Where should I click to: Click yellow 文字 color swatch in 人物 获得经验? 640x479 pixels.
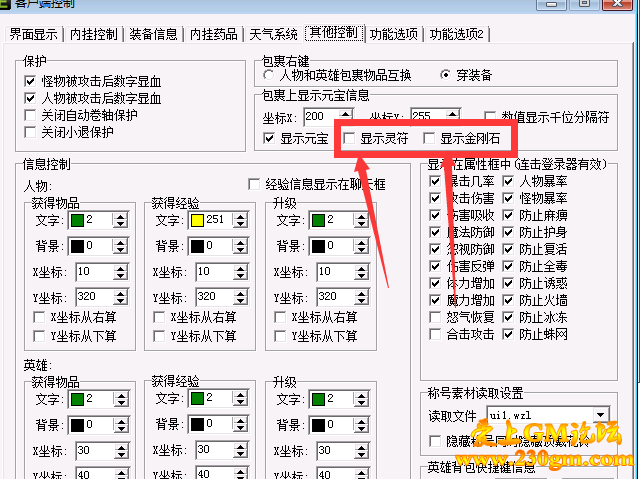(197, 220)
